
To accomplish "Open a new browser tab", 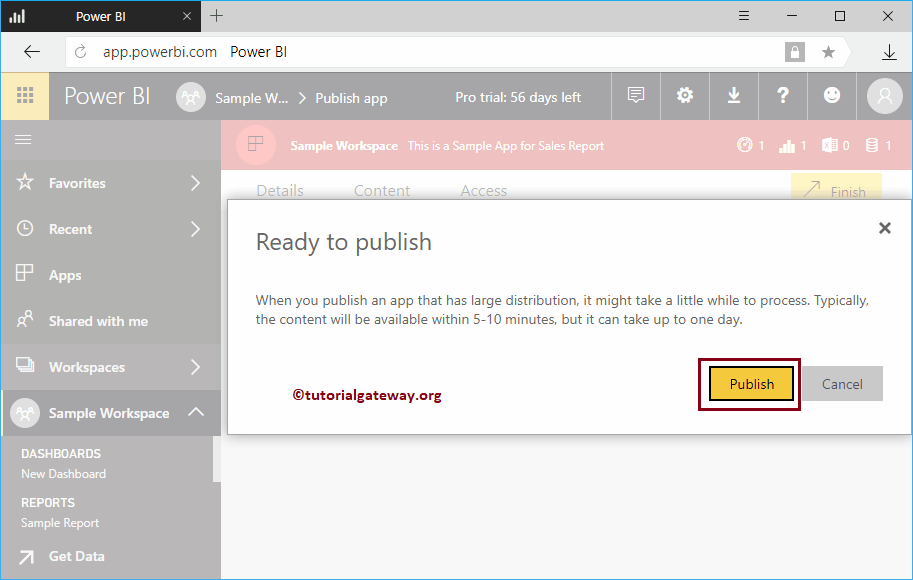I will [216, 16].
